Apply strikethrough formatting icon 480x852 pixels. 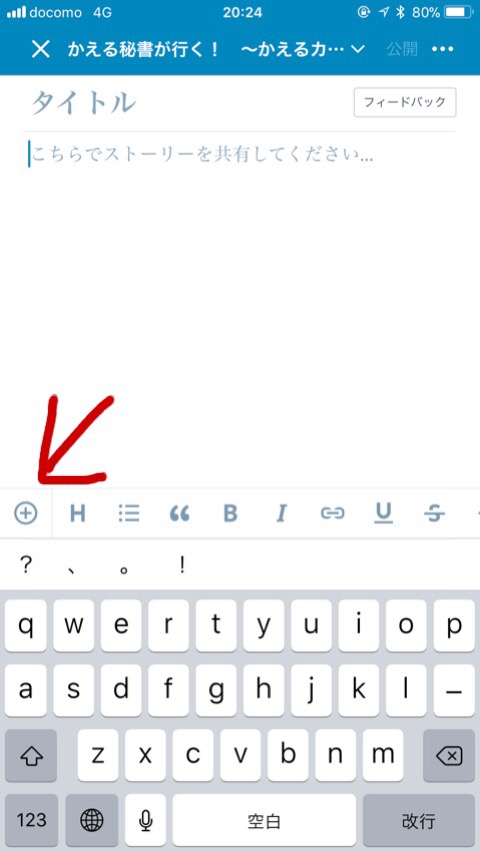pyautogui.click(x=434, y=513)
